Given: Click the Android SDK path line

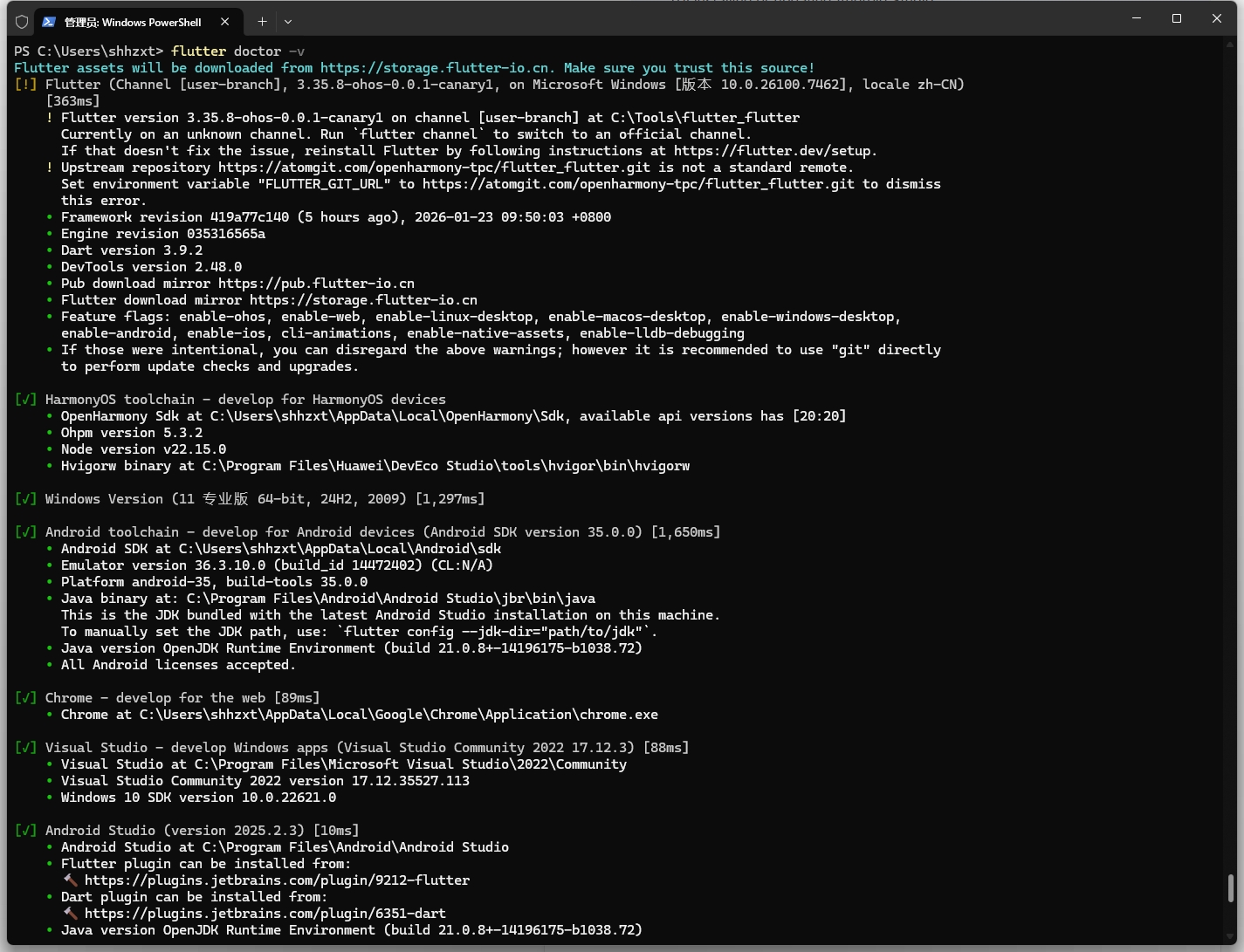Looking at the screenshot, I should [x=281, y=549].
